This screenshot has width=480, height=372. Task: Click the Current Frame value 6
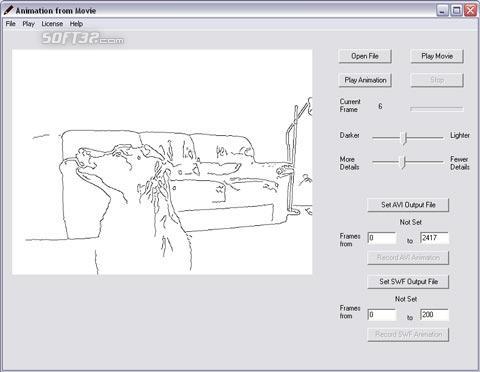[x=380, y=106]
